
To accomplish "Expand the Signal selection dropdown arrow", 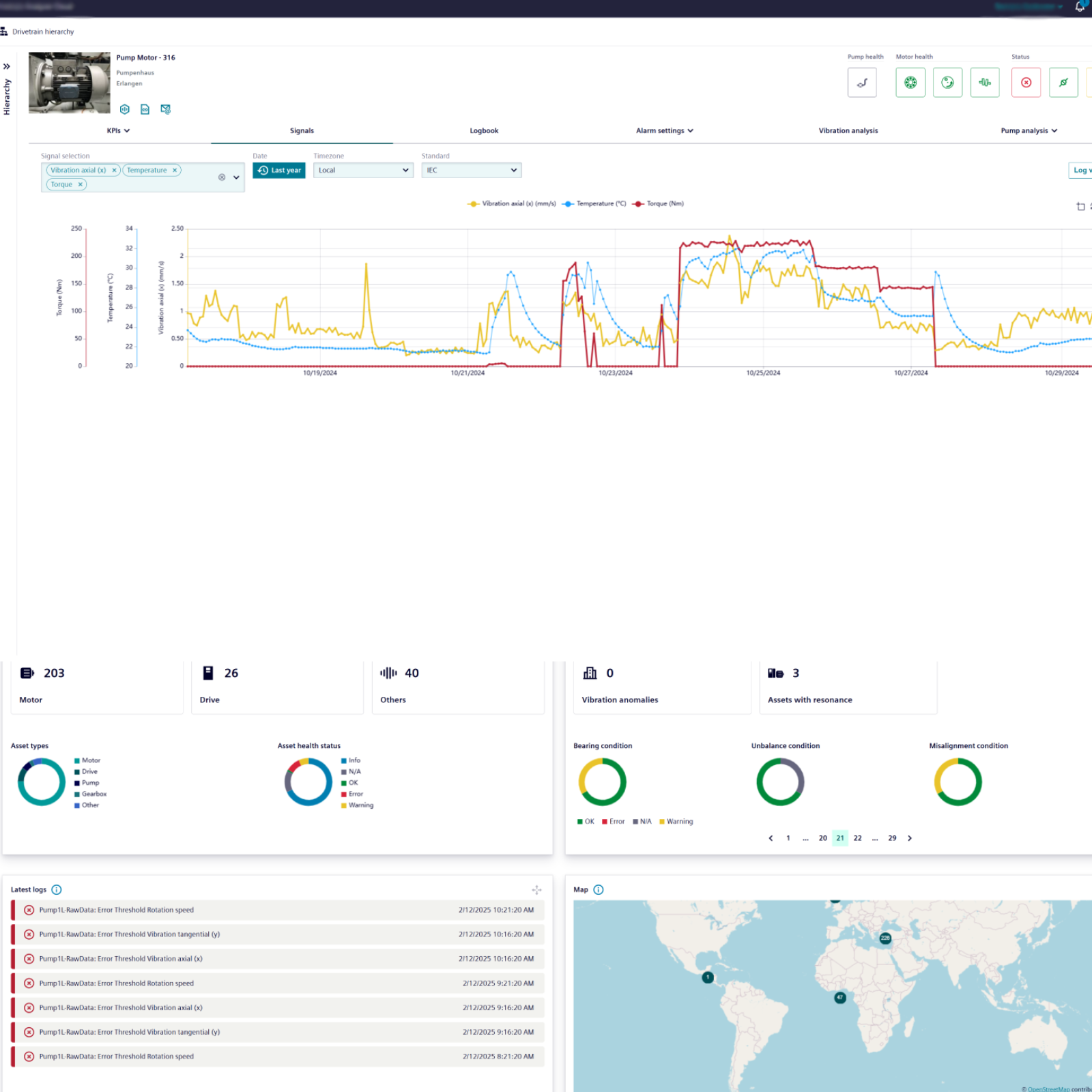I will (x=236, y=177).
